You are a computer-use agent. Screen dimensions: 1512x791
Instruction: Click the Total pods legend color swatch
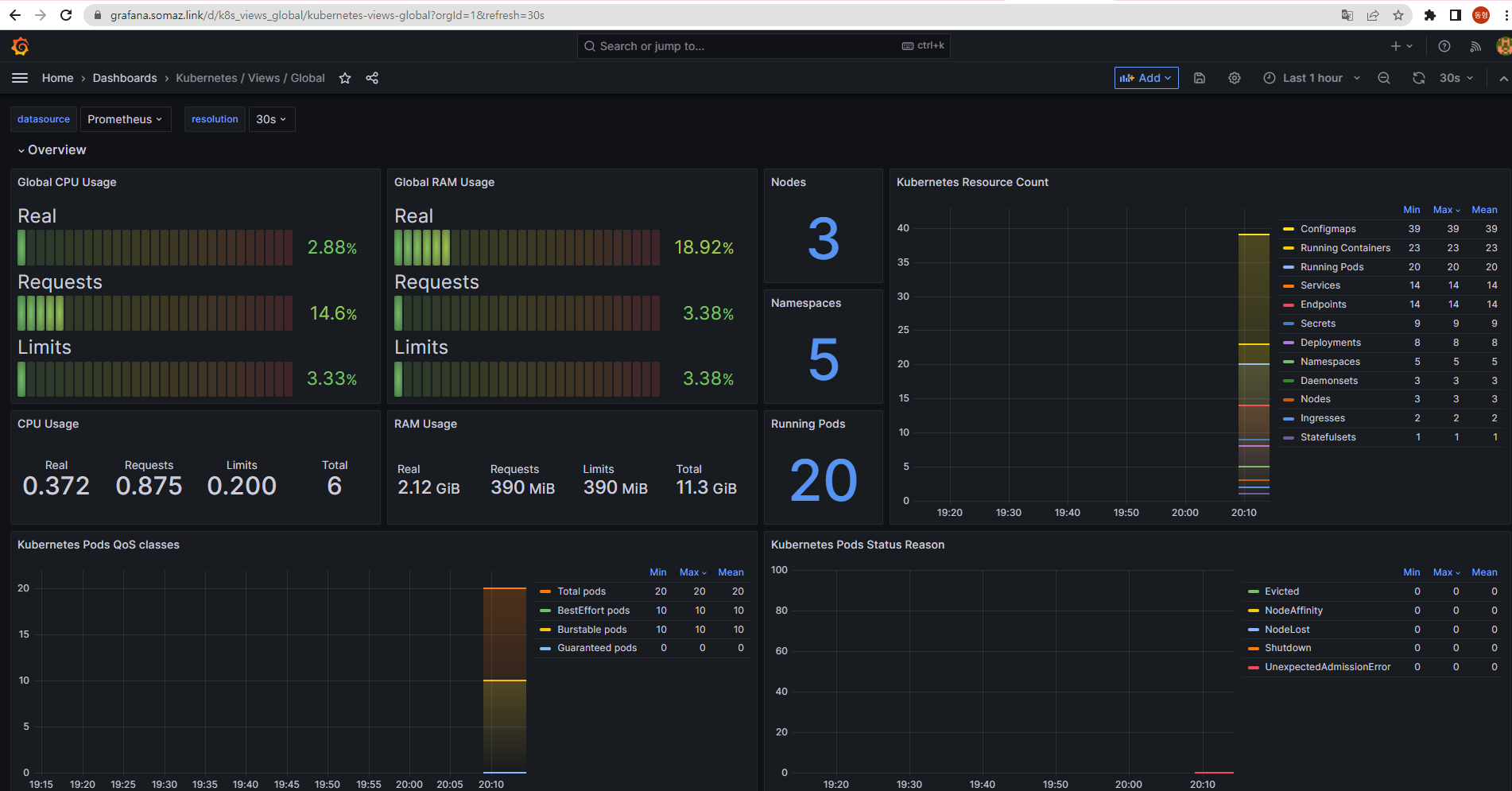pyautogui.click(x=545, y=591)
